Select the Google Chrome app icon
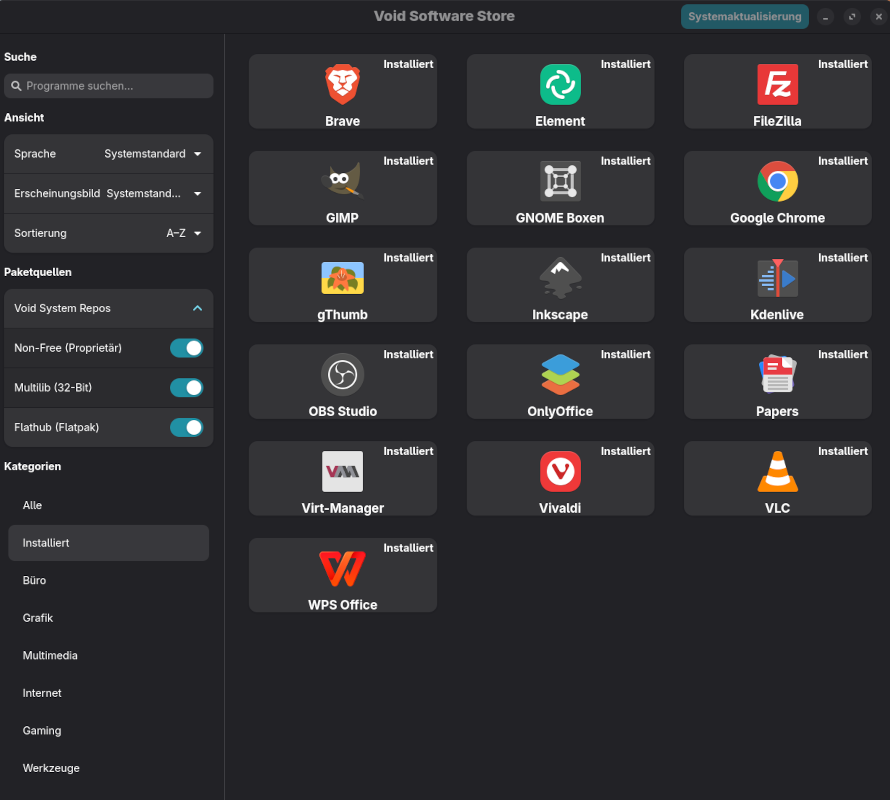 [777, 182]
